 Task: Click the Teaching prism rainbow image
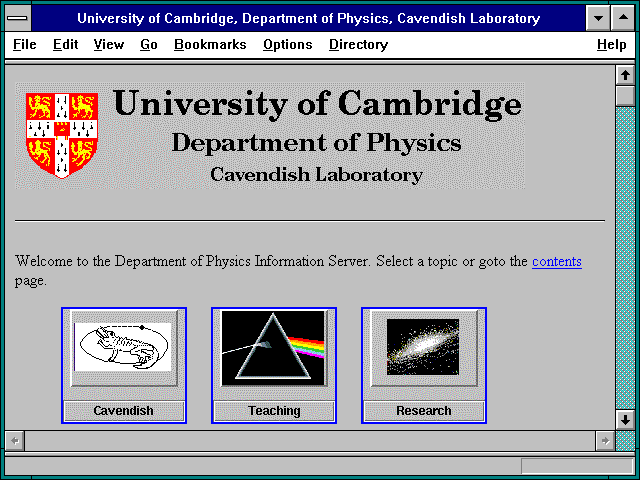(x=273, y=348)
